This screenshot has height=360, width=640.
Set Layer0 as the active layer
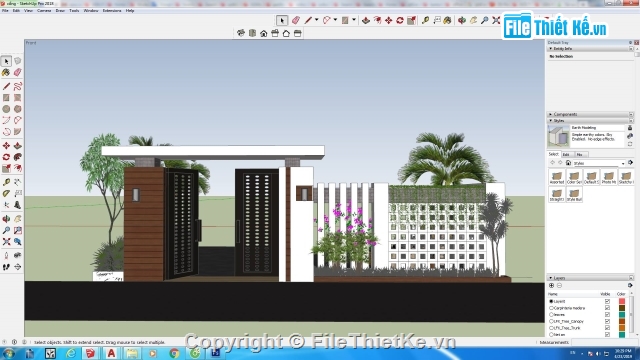point(551,301)
